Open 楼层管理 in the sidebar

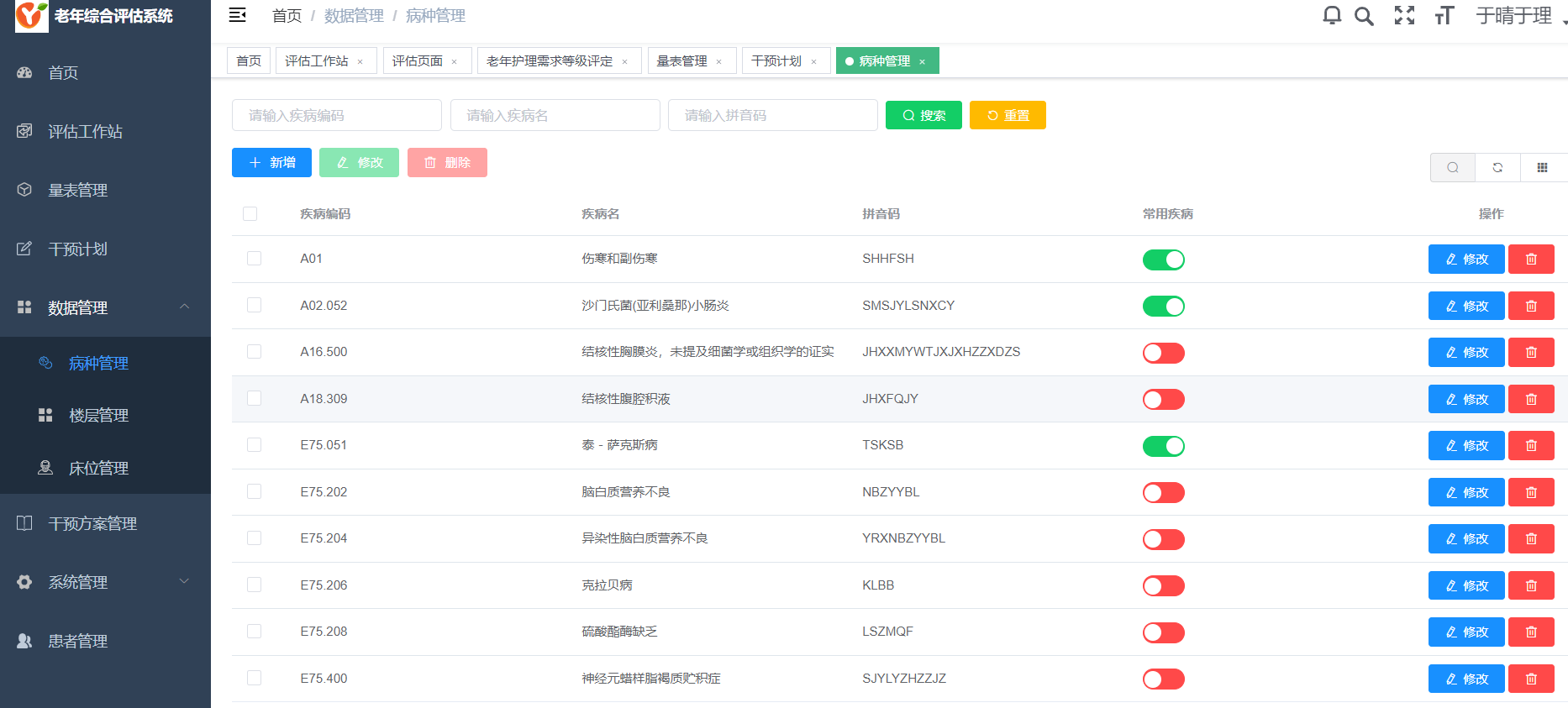tap(98, 416)
